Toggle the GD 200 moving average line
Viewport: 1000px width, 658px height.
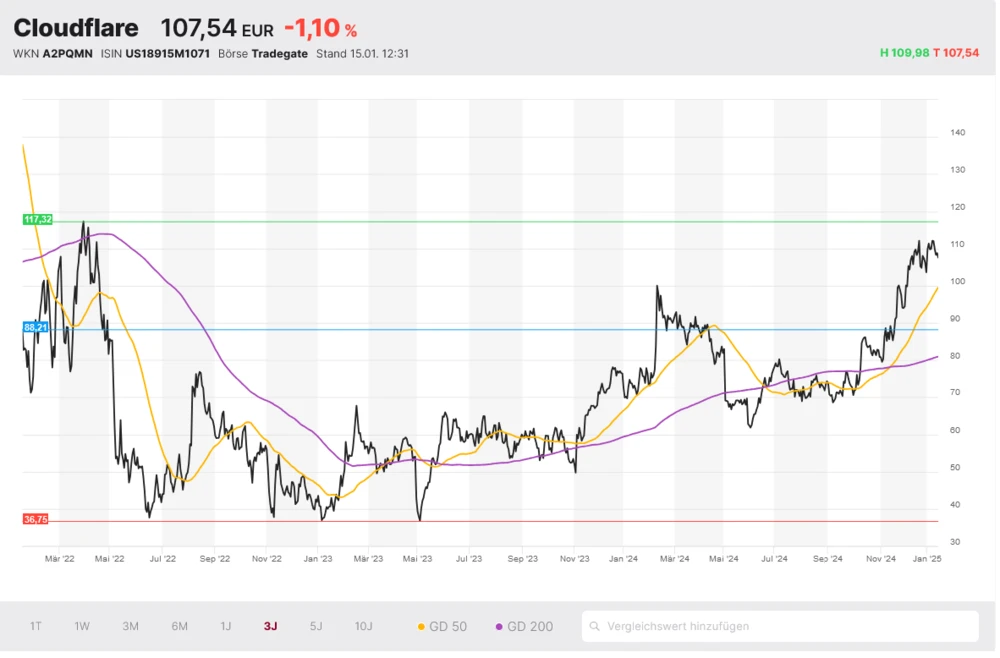tap(524, 627)
